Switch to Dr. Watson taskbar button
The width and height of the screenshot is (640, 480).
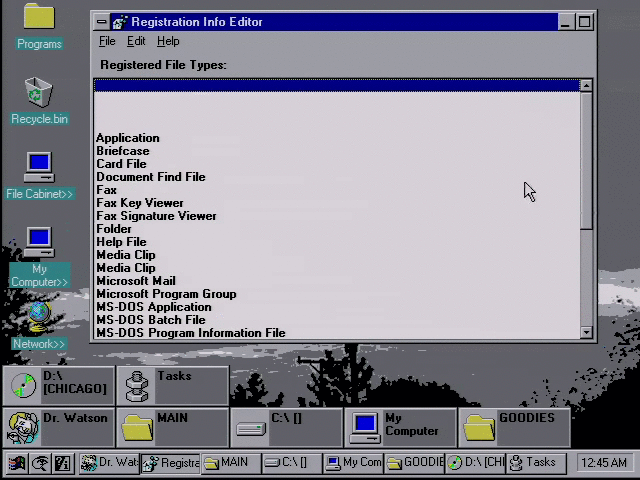109,463
